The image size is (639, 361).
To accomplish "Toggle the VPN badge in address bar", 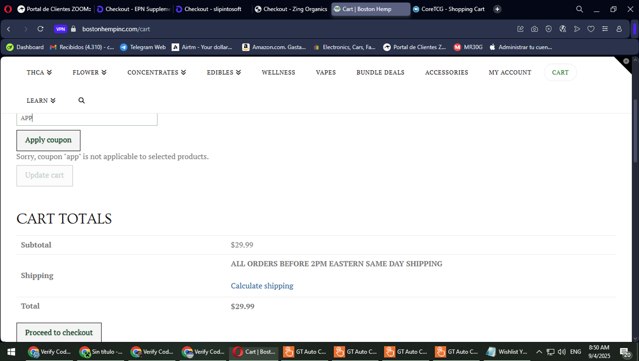I will click(60, 29).
